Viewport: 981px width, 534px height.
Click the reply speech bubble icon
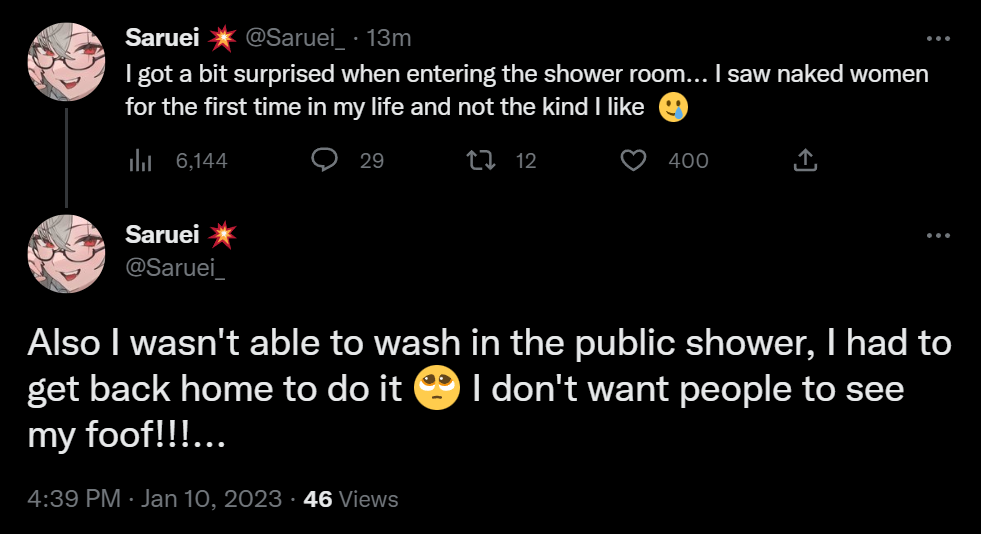324,160
